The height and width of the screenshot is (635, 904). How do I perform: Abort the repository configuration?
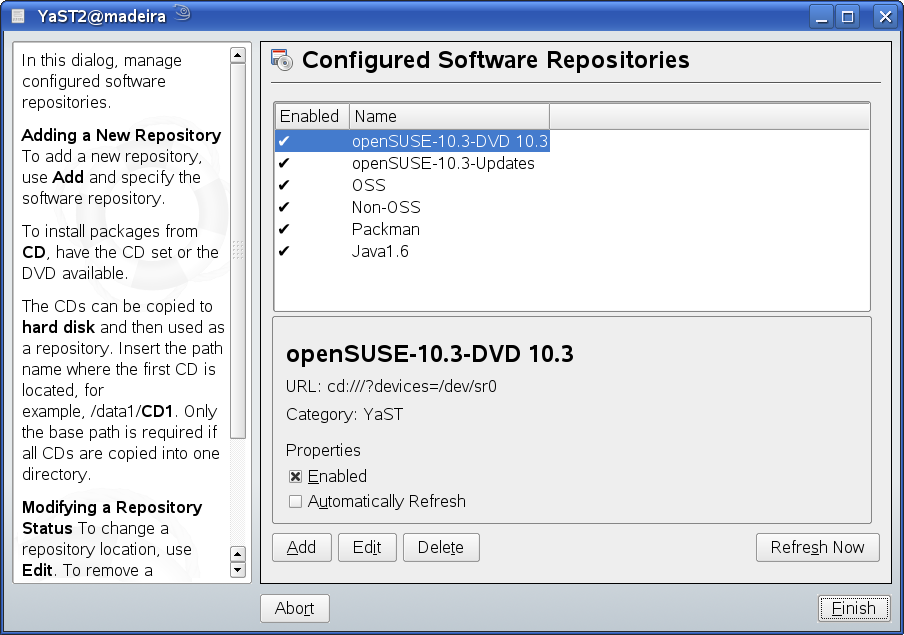click(x=295, y=608)
